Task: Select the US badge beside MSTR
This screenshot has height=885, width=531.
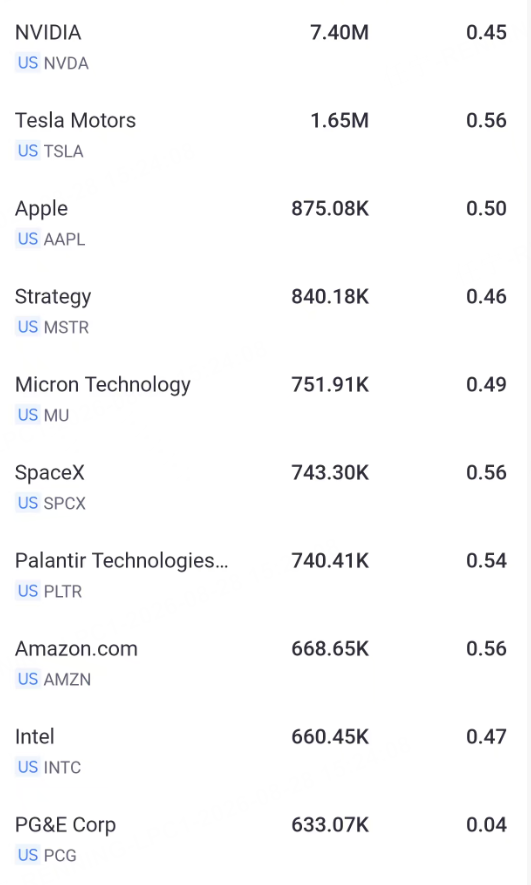Action: click(x=28, y=327)
